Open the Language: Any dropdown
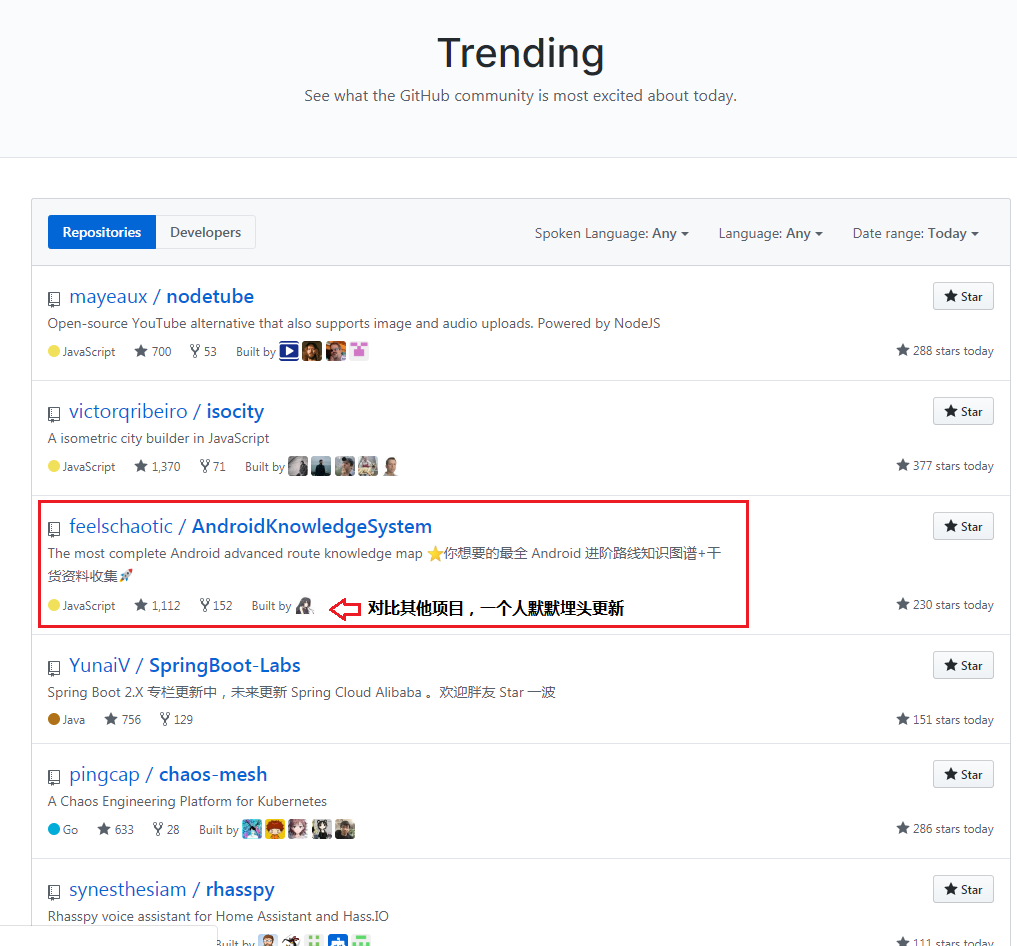The image size is (1017, 946). [x=770, y=233]
